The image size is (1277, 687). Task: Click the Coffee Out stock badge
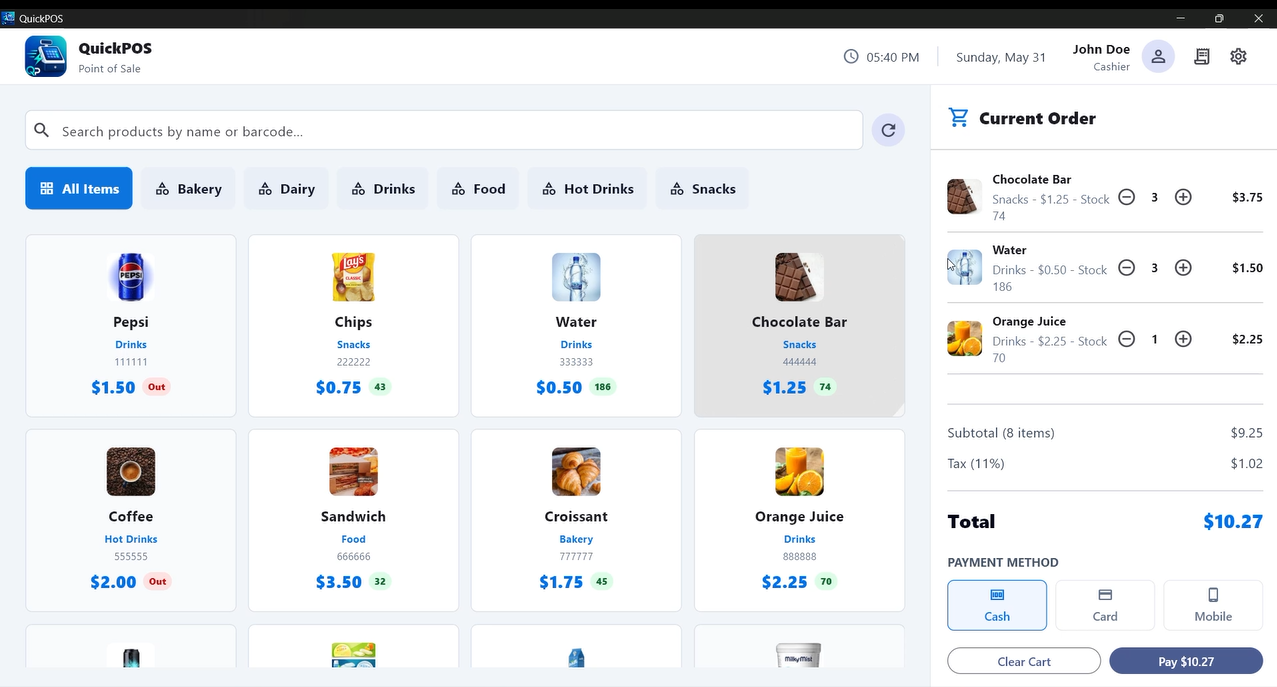click(x=157, y=581)
